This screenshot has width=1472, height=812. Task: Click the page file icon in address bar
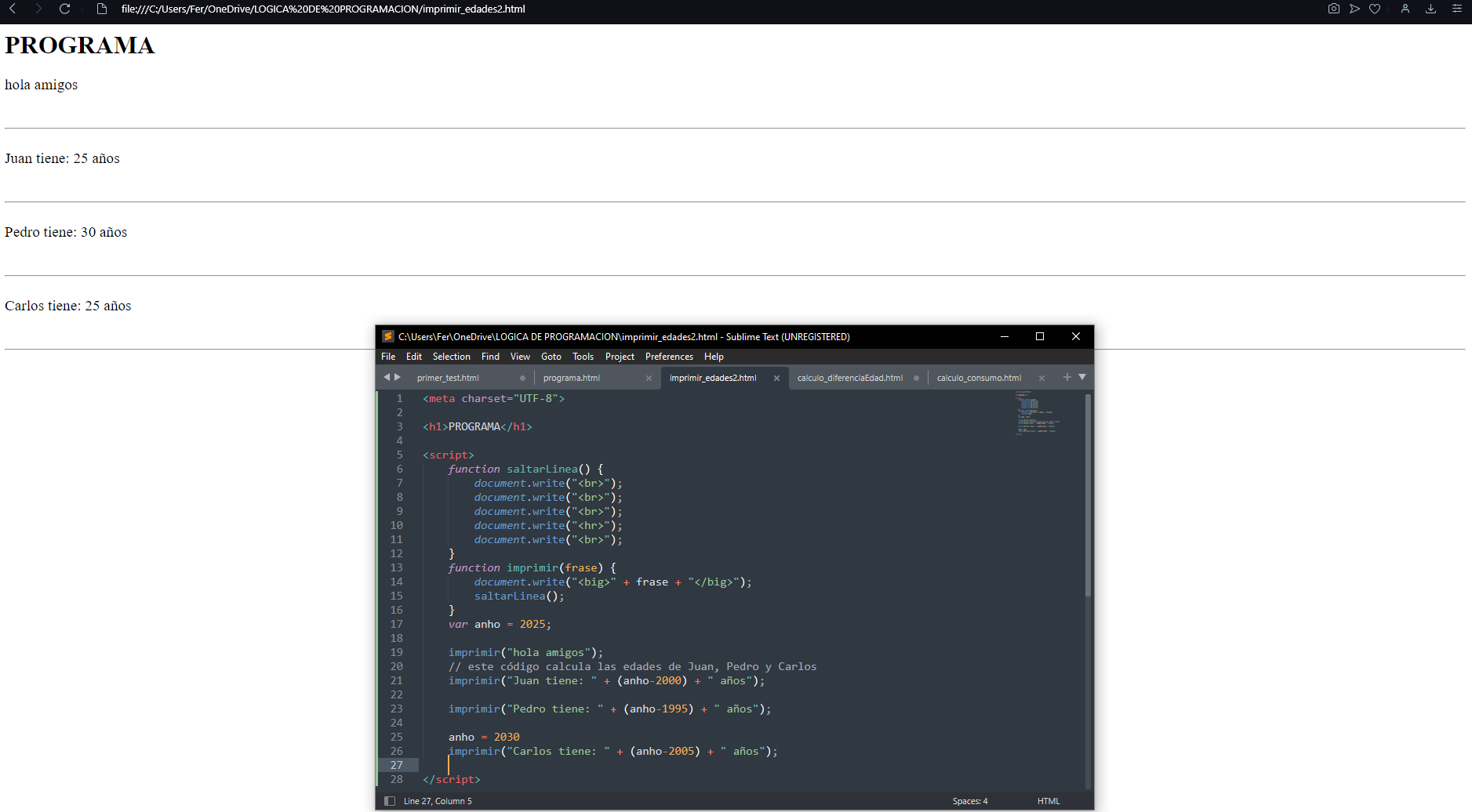pyautogui.click(x=101, y=9)
